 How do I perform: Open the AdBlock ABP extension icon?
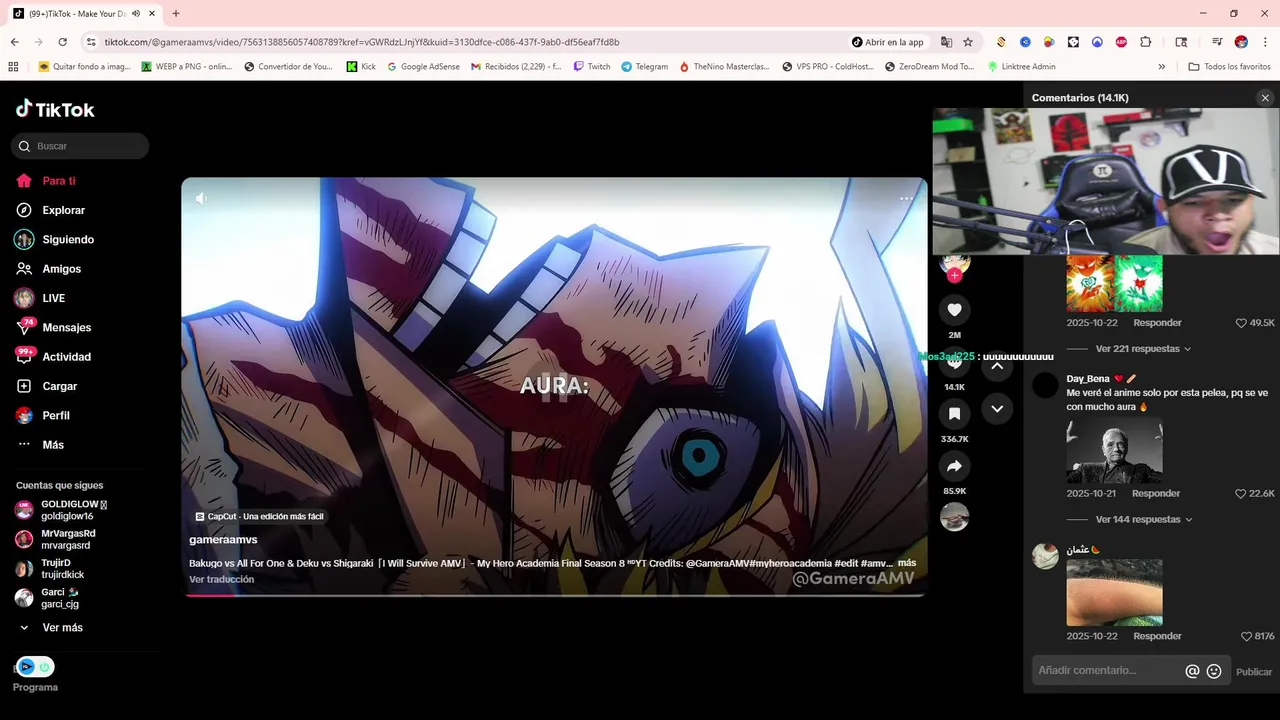(1121, 42)
